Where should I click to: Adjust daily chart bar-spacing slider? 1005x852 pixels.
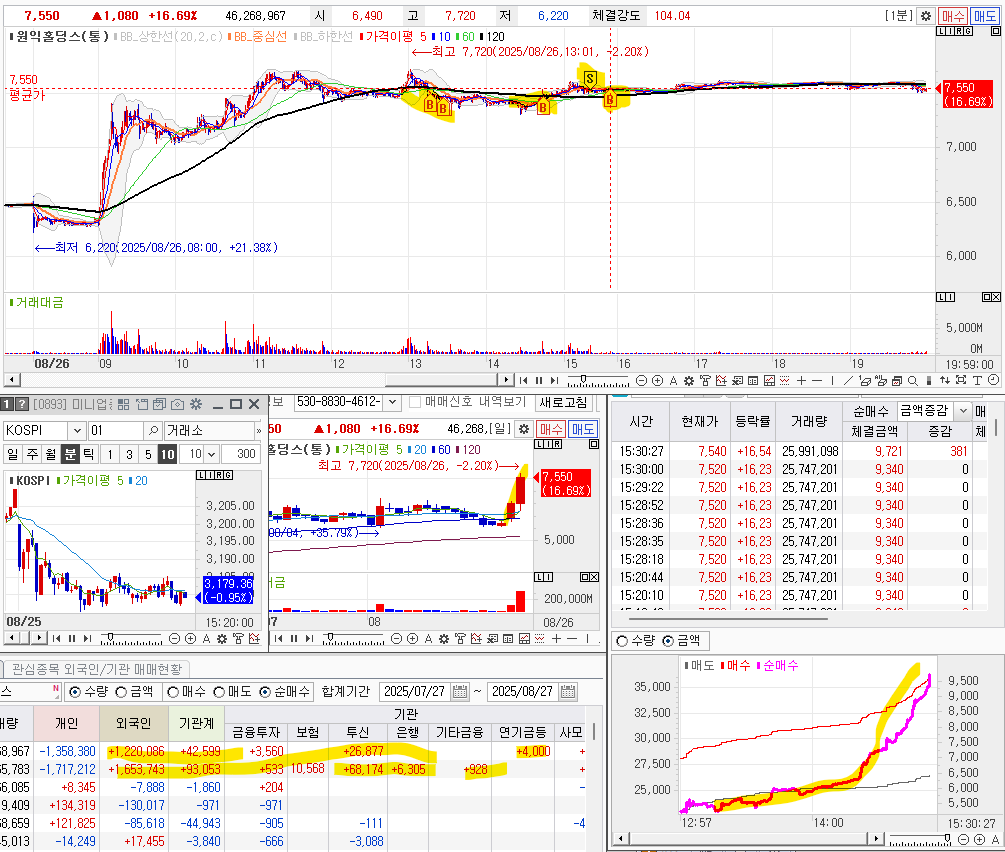tap(331, 638)
